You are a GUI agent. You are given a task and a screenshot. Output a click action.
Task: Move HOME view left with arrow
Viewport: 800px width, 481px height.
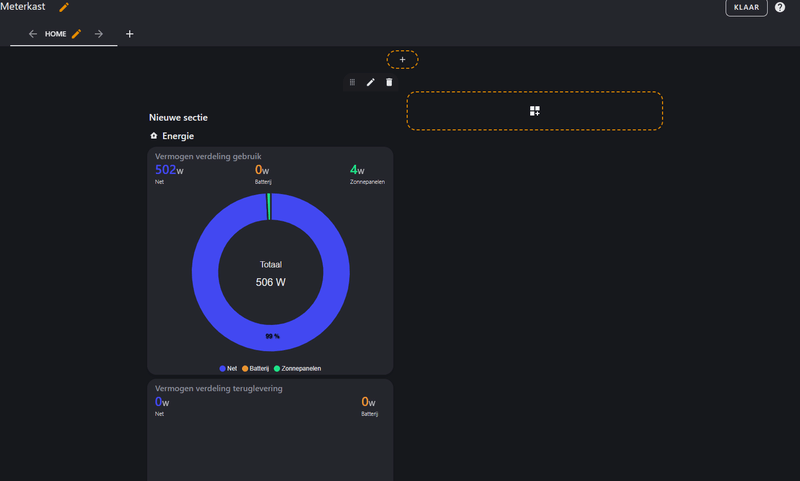pyautogui.click(x=33, y=34)
